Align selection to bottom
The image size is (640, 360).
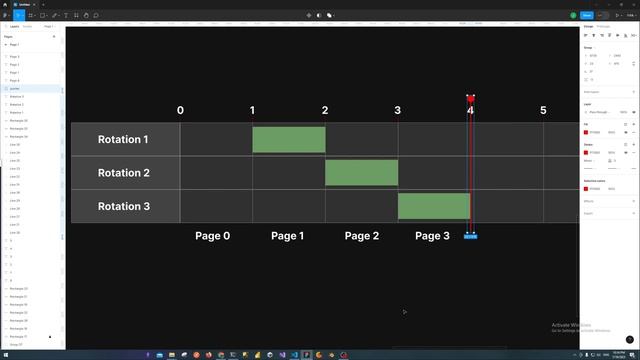click(x=625, y=36)
